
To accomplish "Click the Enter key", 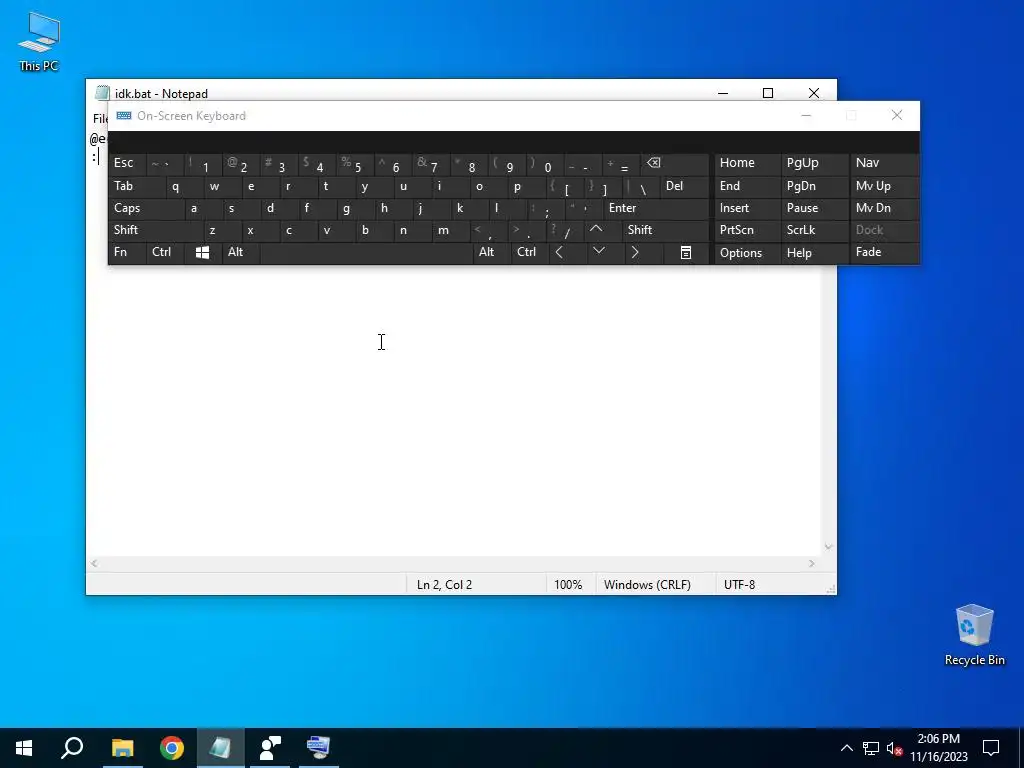I will (656, 208).
